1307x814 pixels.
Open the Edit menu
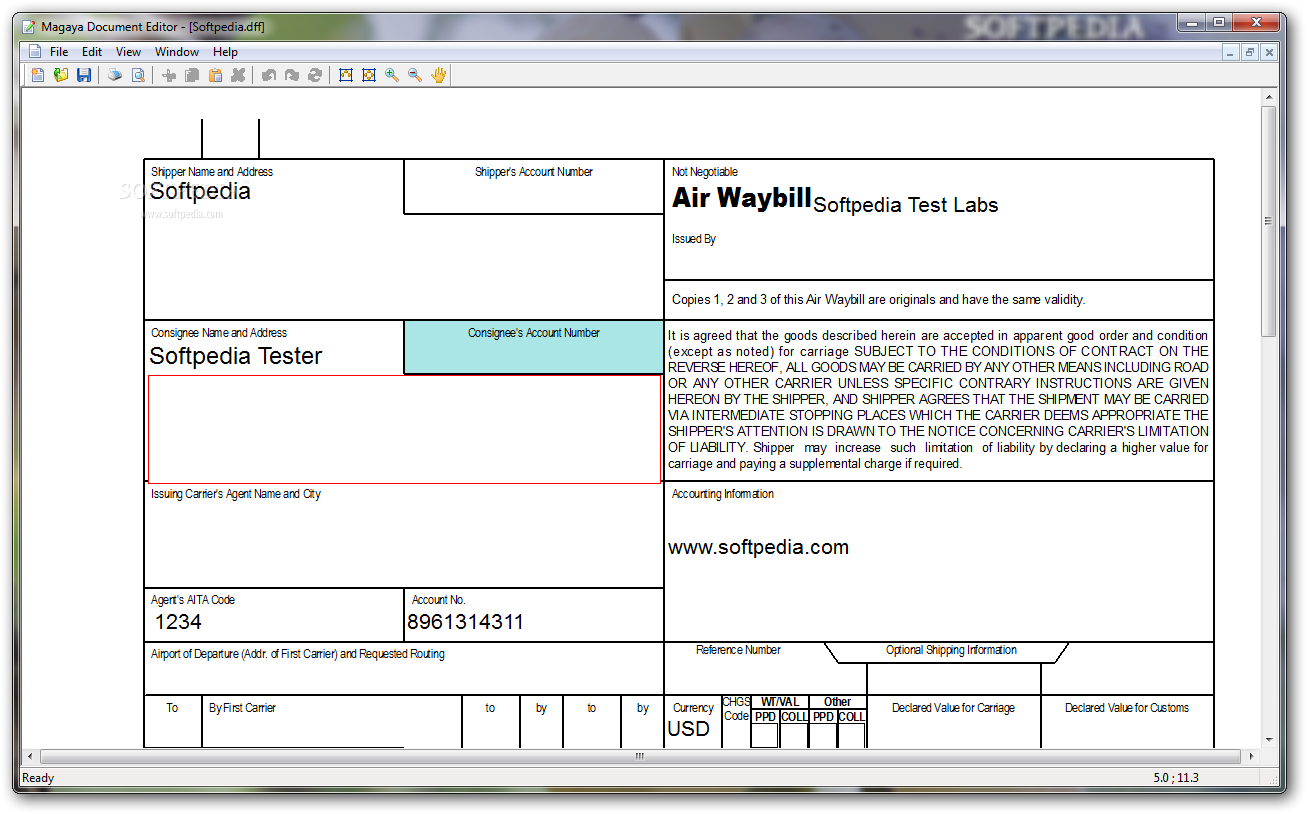pyautogui.click(x=92, y=52)
